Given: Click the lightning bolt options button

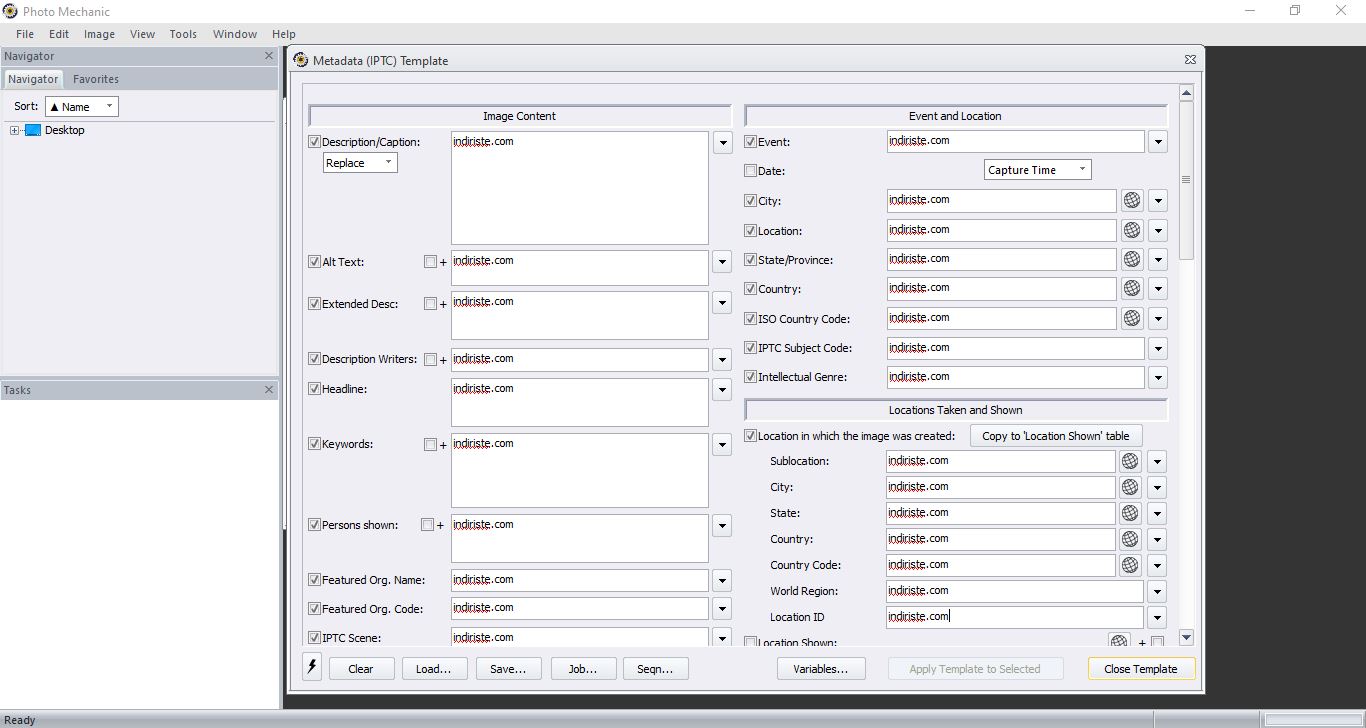Looking at the screenshot, I should [312, 668].
